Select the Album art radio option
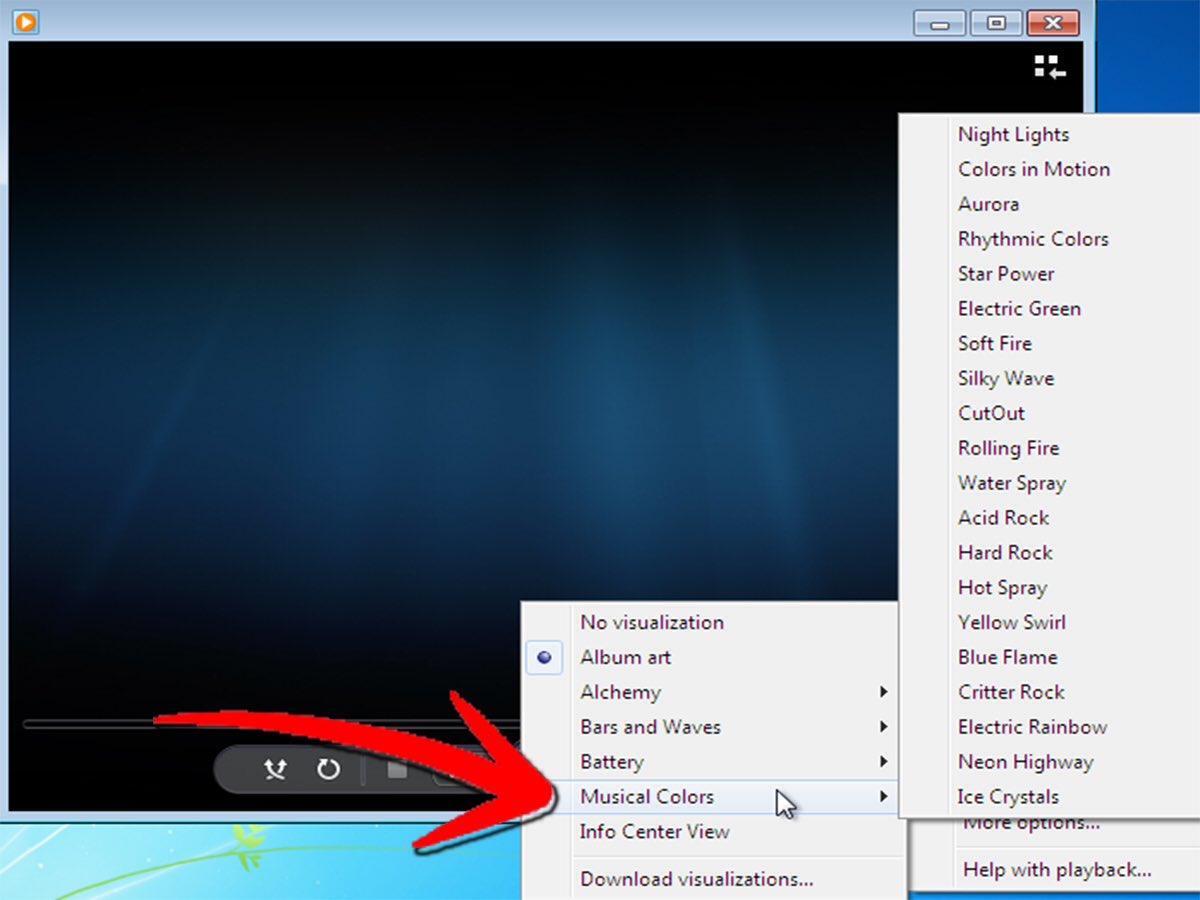1200x900 pixels. click(x=625, y=657)
